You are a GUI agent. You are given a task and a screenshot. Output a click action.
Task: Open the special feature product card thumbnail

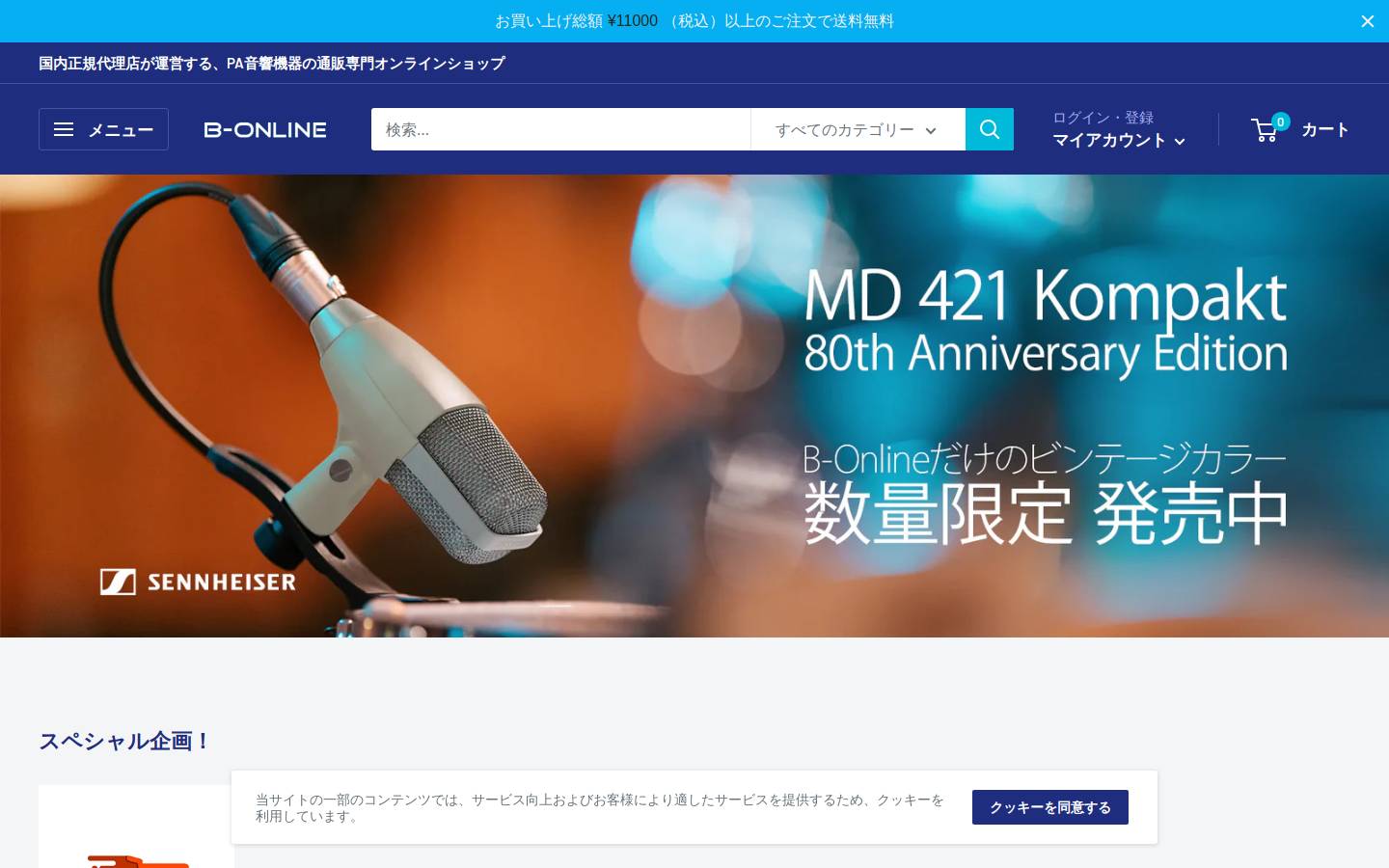pyautogui.click(x=136, y=827)
